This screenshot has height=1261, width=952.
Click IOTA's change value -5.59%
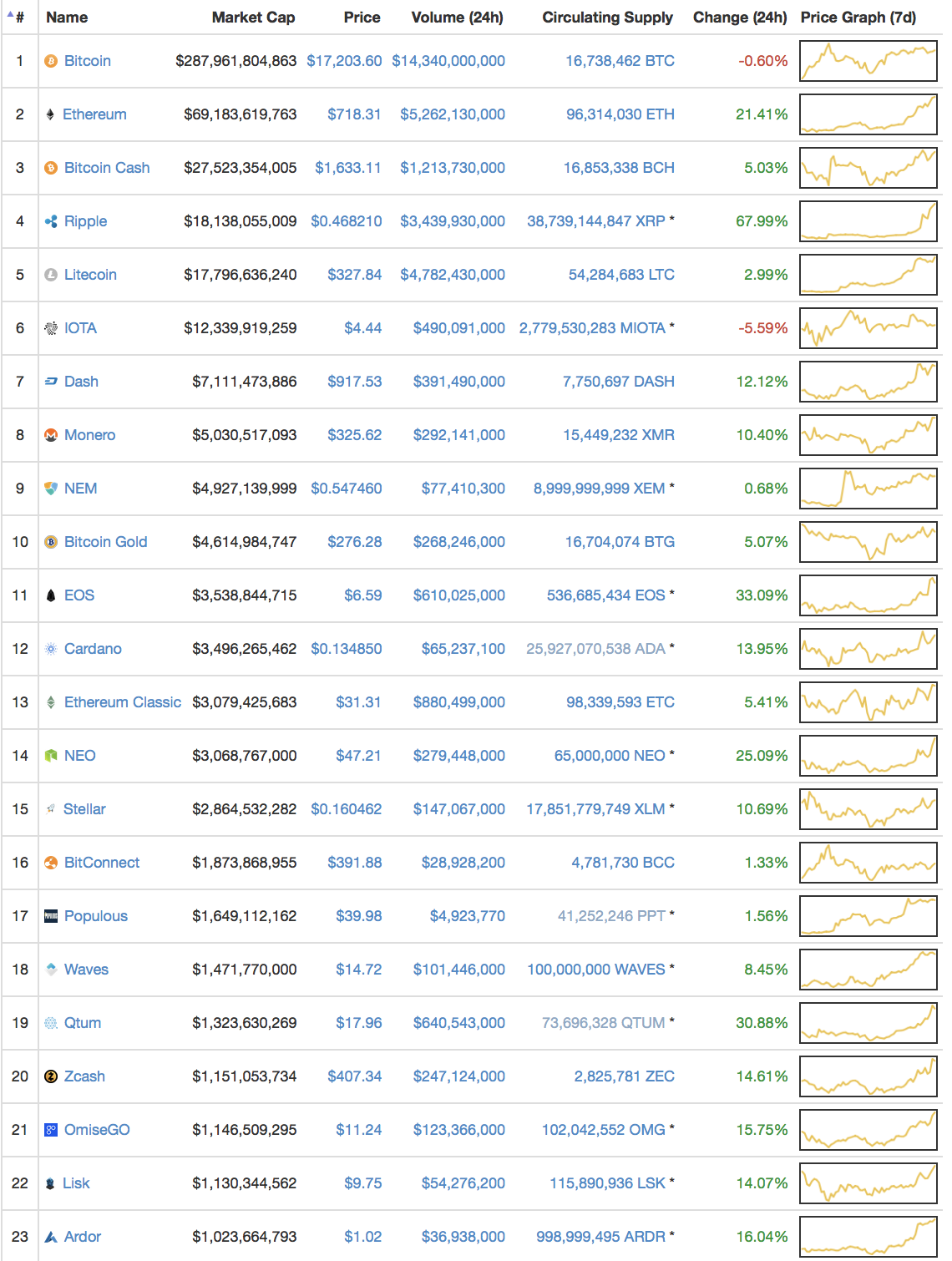(x=763, y=328)
